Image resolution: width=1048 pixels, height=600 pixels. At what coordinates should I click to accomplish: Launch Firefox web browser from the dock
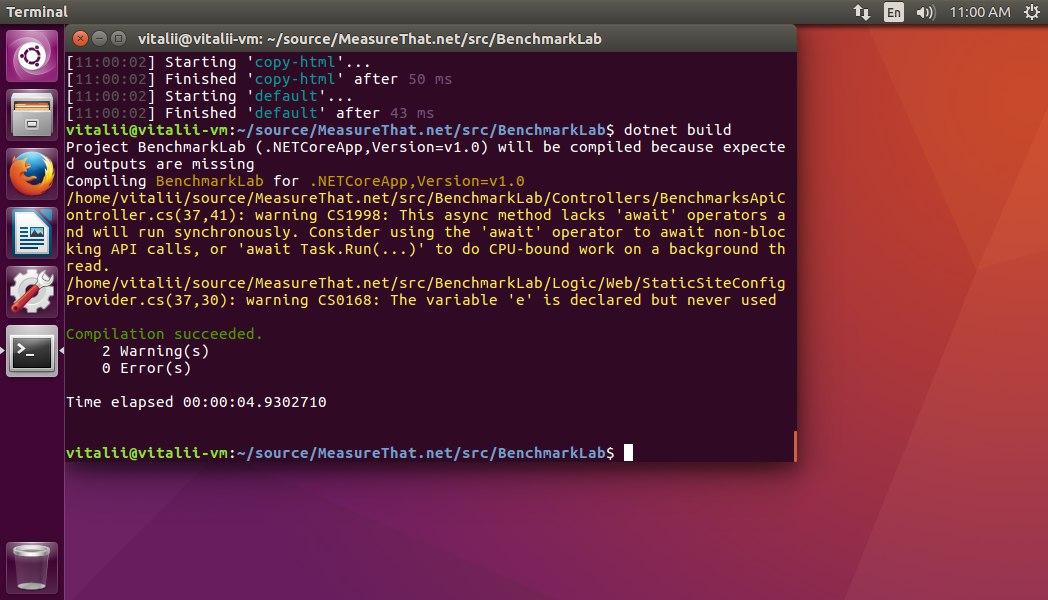(31, 174)
